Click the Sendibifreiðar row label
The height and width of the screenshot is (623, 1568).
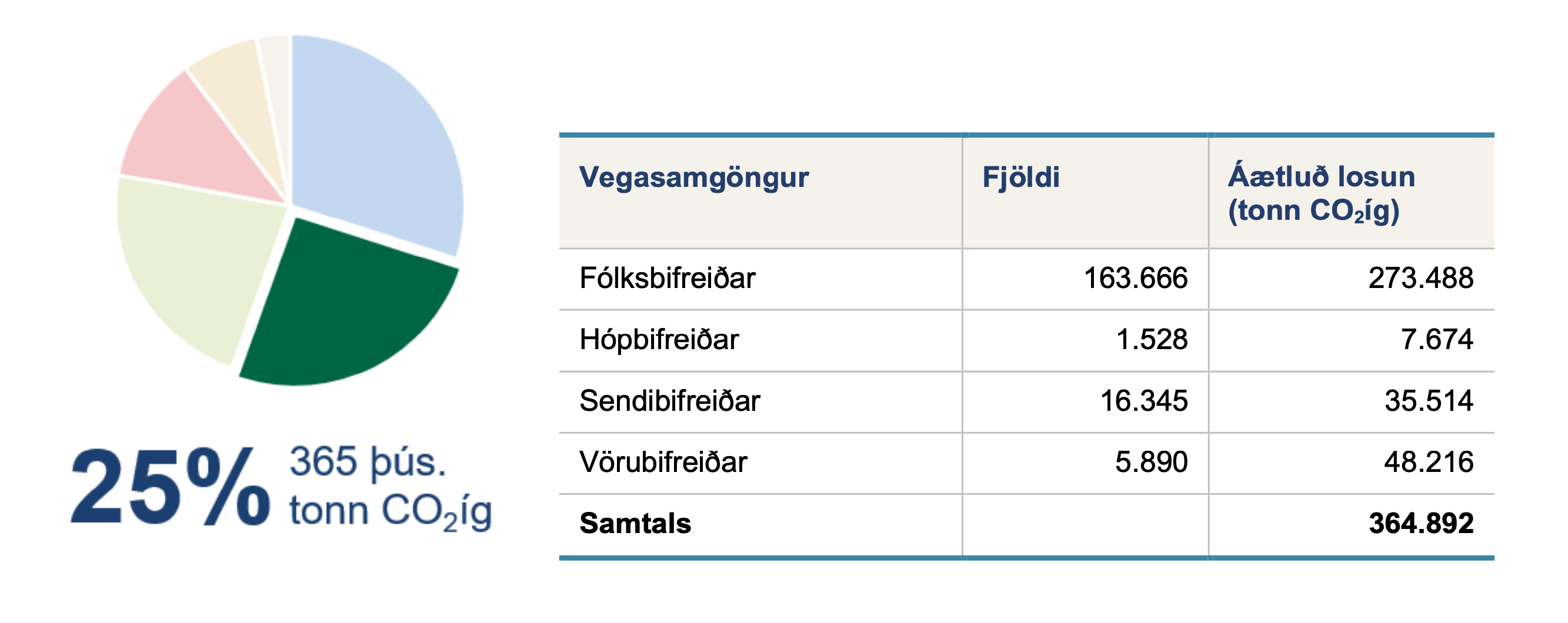point(669,401)
